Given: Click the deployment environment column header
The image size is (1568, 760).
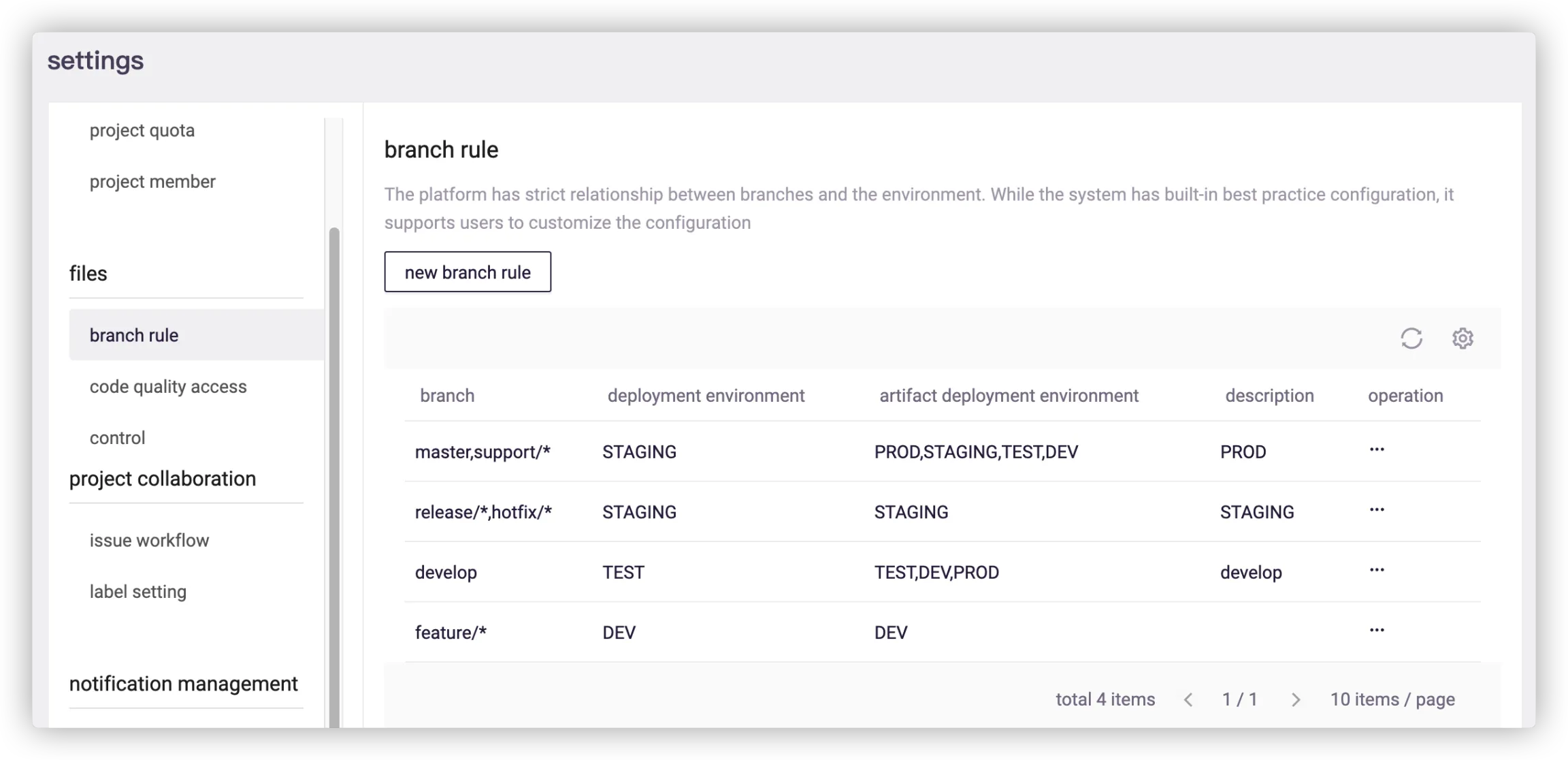Looking at the screenshot, I should coord(706,396).
